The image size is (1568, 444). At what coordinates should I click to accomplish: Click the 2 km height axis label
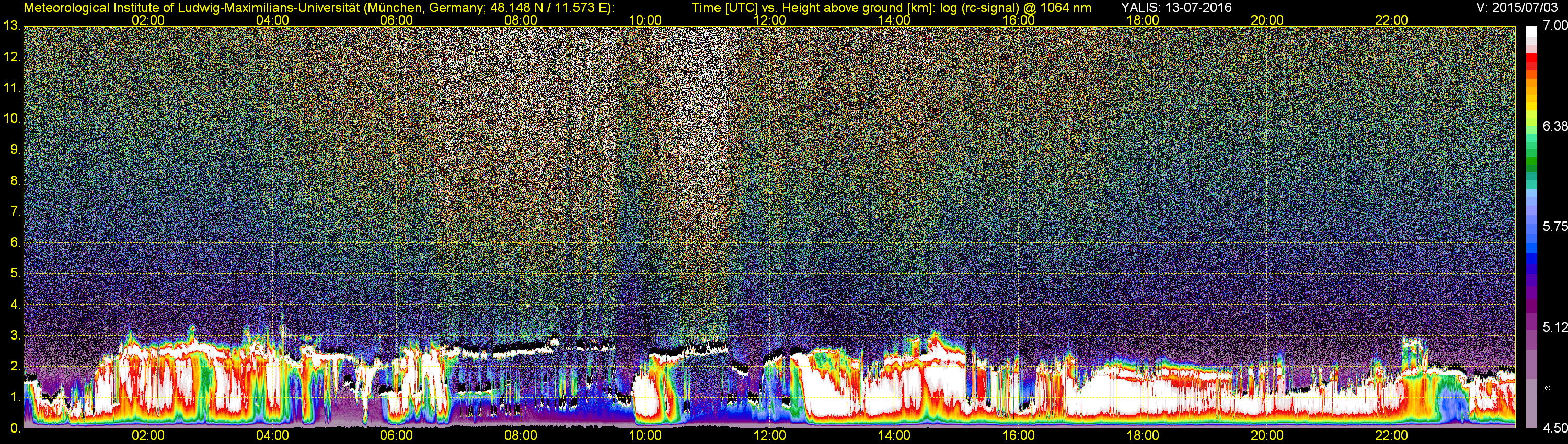[x=15, y=366]
